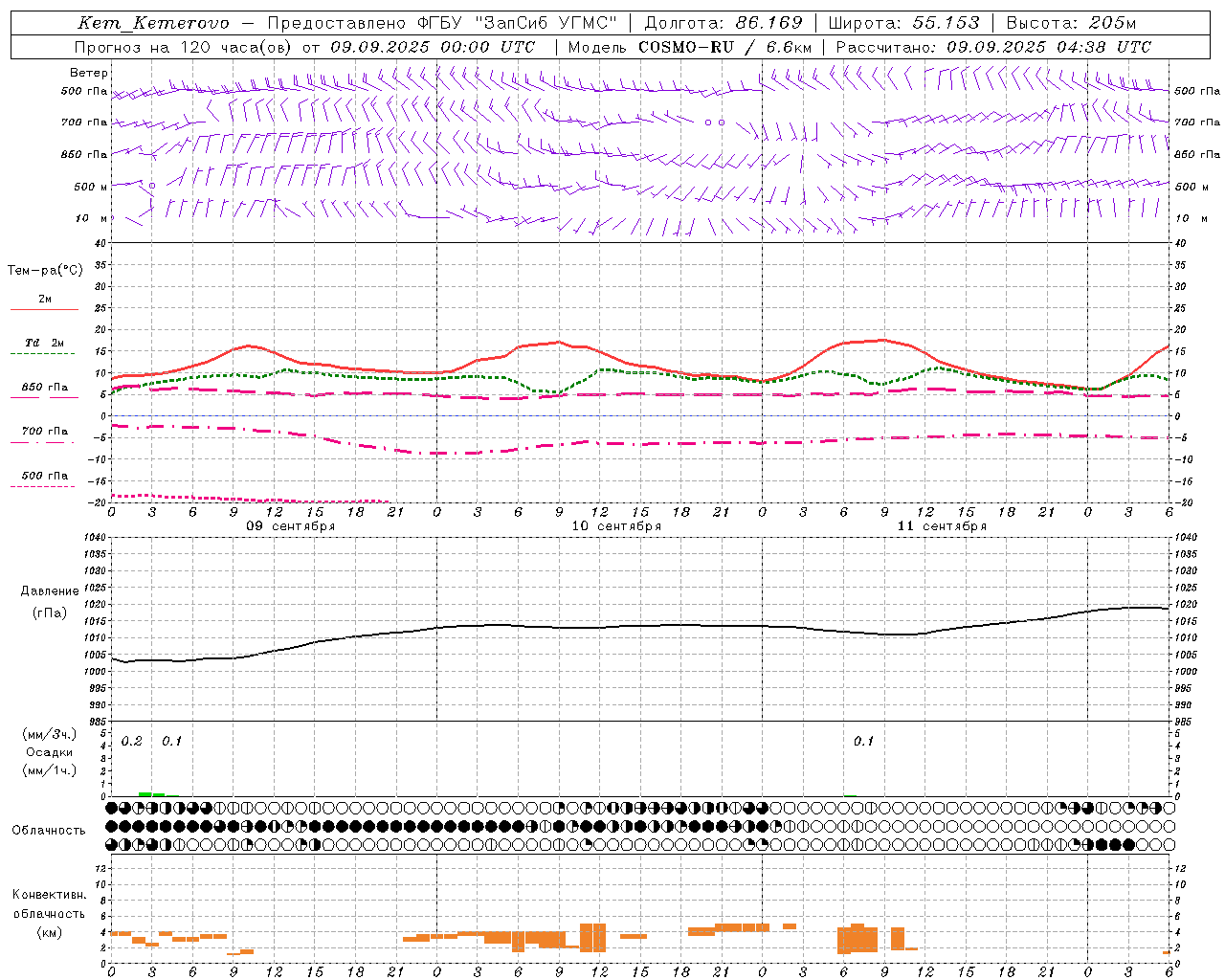Click the model name COSMO-RU
The height and width of the screenshot is (980, 1225).
(x=686, y=47)
